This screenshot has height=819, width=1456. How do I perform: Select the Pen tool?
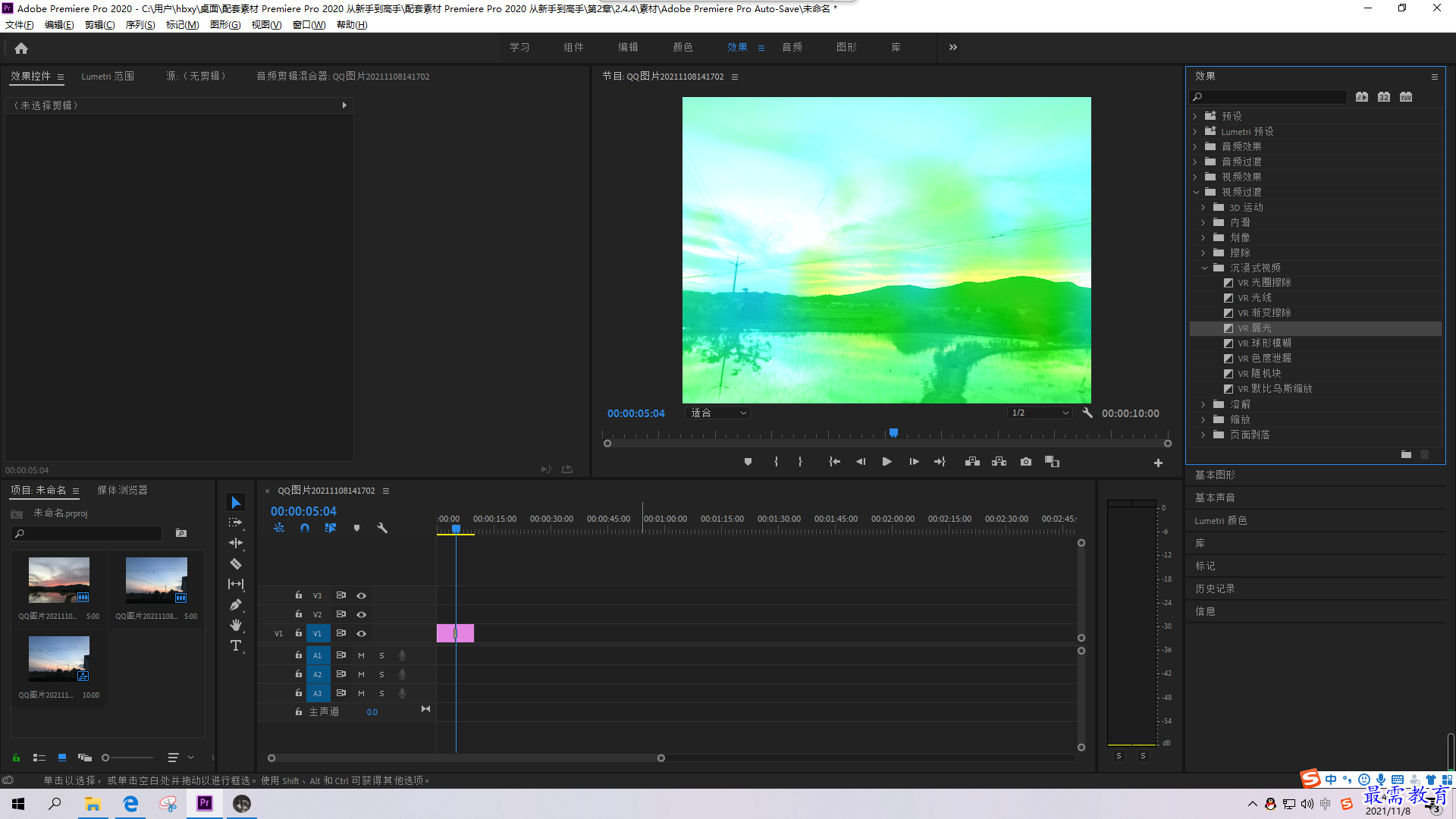click(236, 604)
